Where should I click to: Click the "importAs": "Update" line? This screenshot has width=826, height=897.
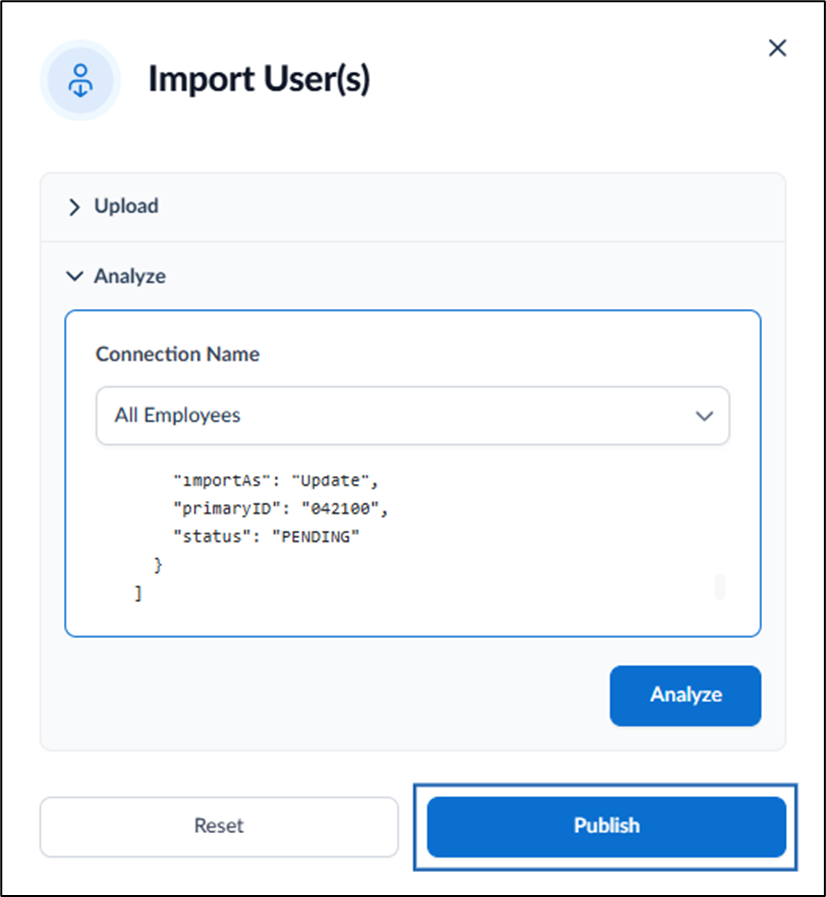click(x=276, y=481)
